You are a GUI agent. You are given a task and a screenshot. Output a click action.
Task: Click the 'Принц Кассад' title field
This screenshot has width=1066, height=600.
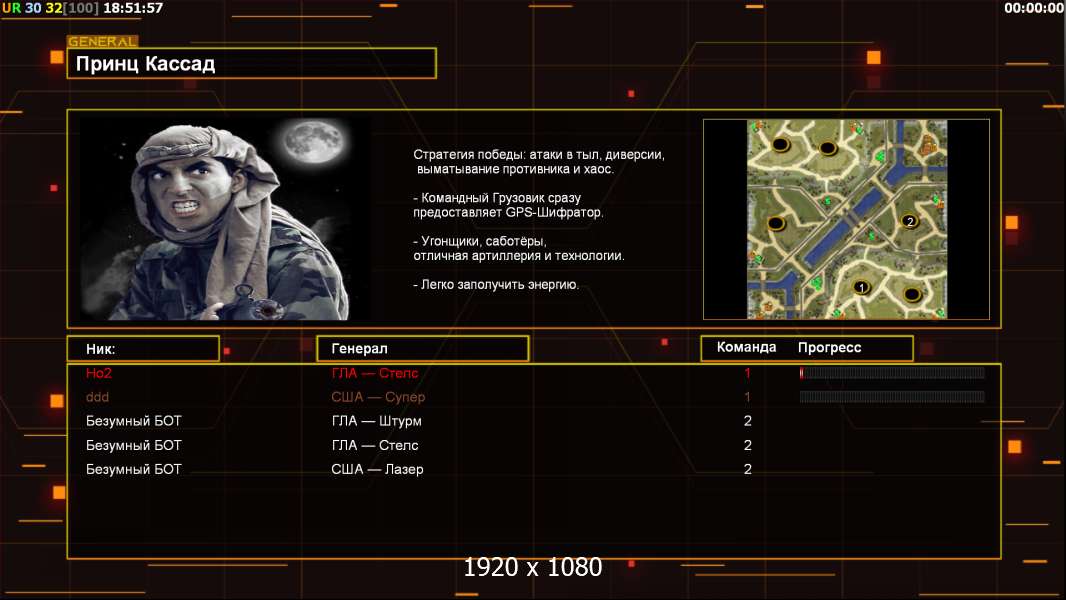pyautogui.click(x=252, y=63)
